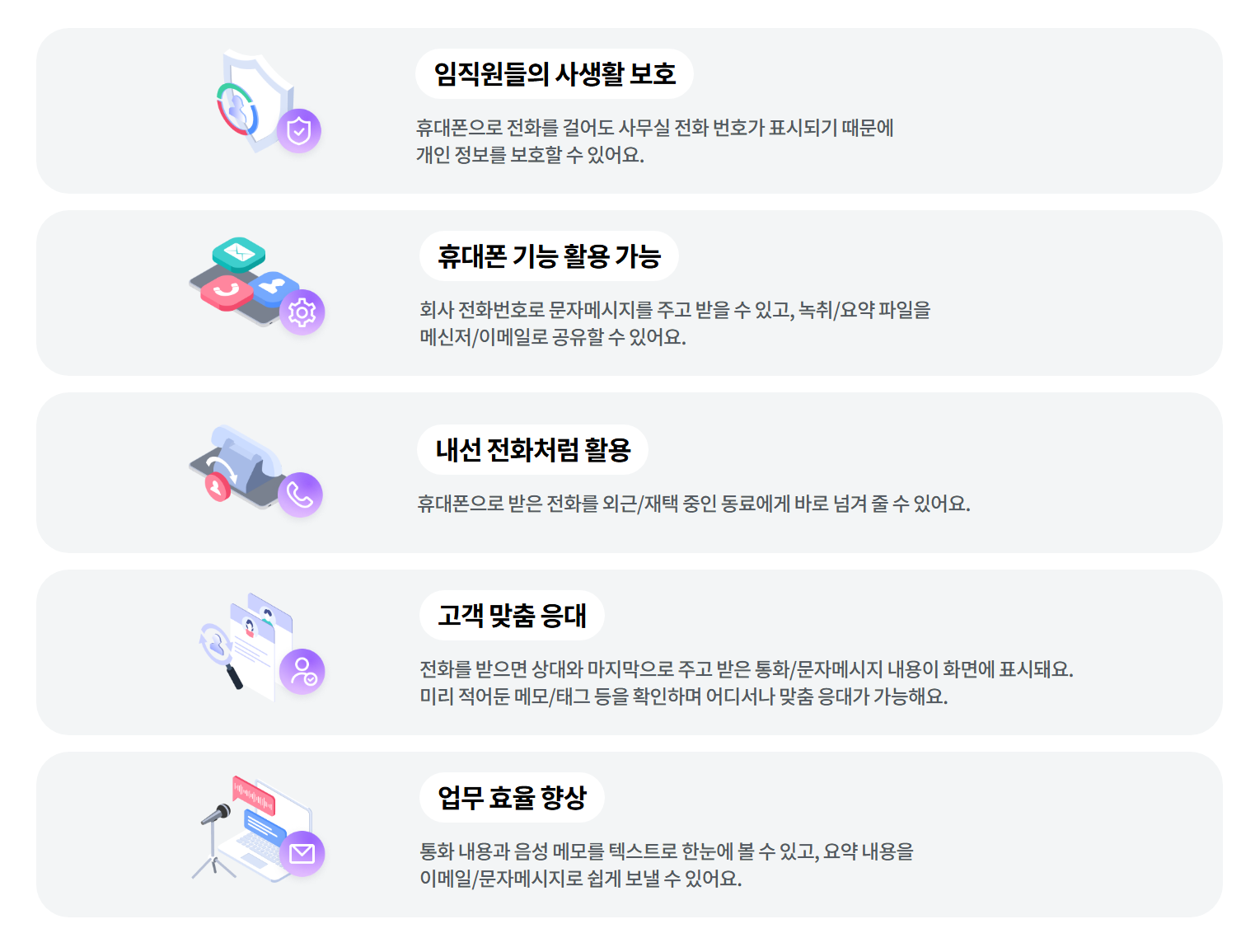The height and width of the screenshot is (952, 1255).
Task: Click the purple shield checkmark badge icon
Action: pyautogui.click(x=298, y=131)
